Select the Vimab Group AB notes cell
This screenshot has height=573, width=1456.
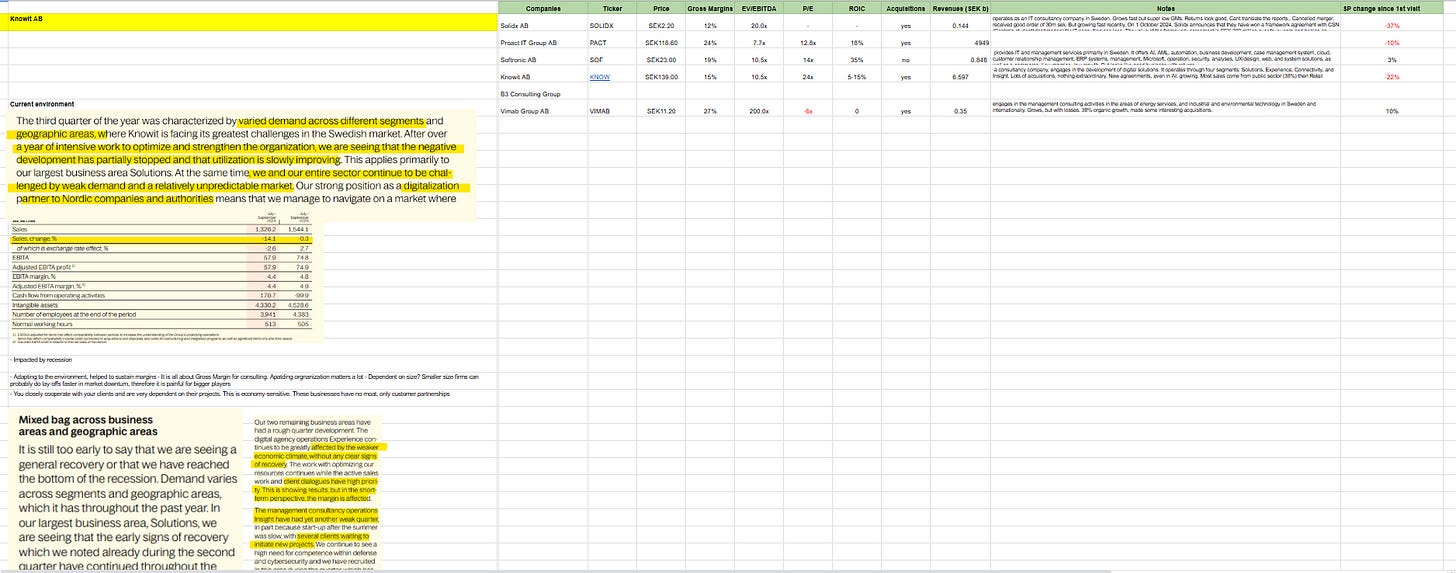click(1167, 110)
